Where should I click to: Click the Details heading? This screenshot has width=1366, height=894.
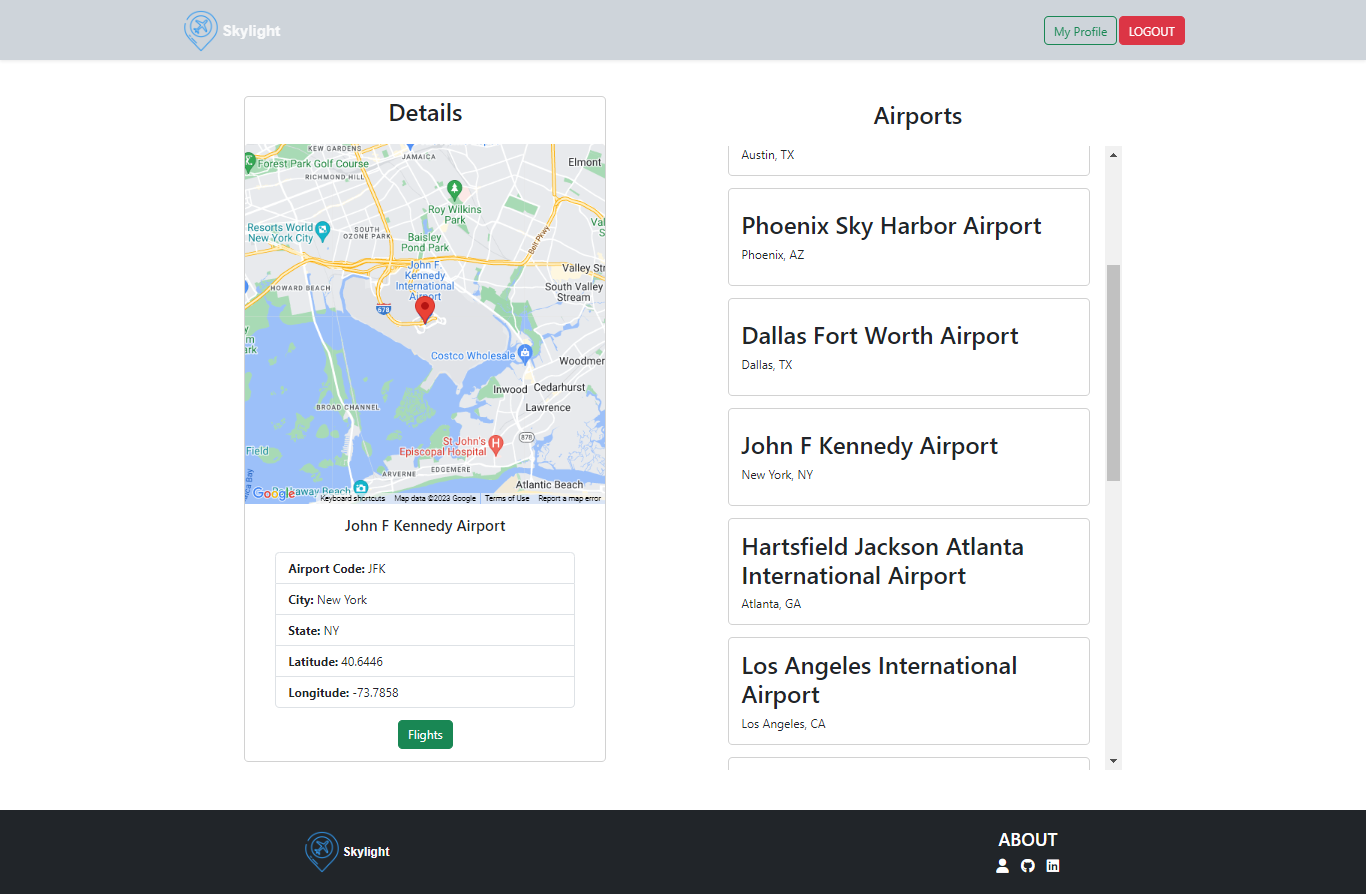click(425, 113)
